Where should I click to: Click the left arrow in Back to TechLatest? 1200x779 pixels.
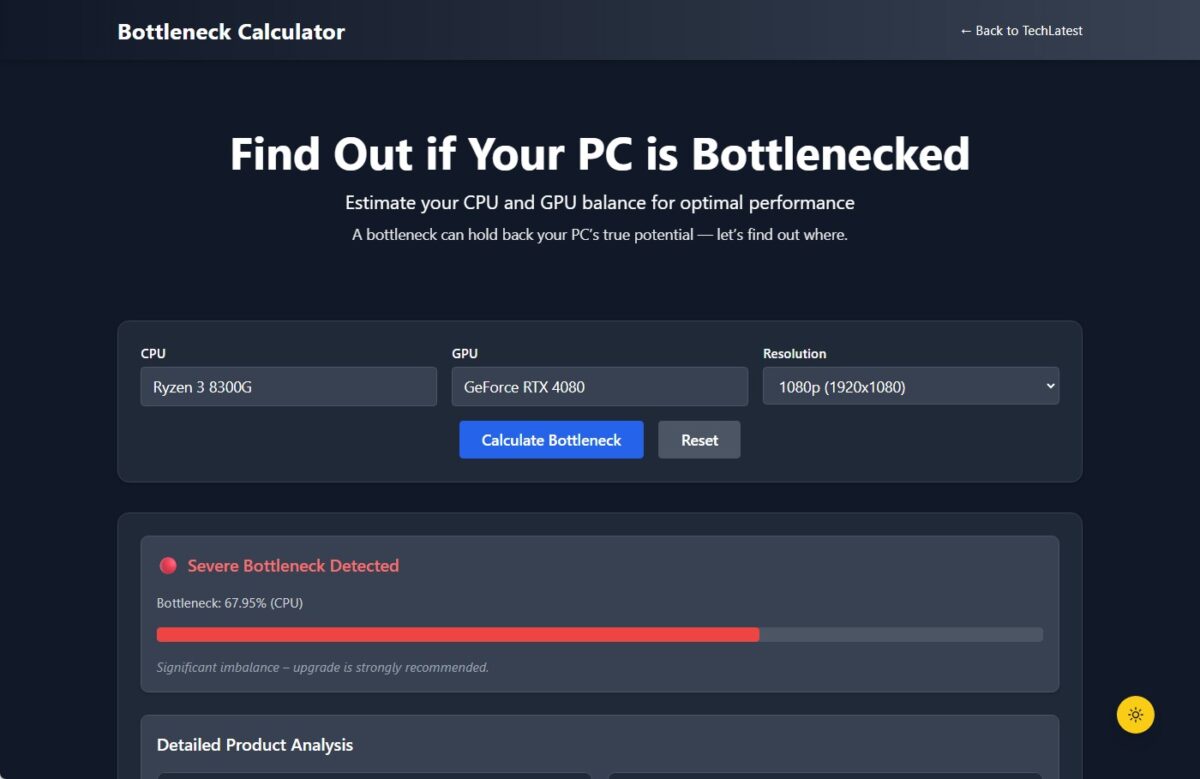[x=965, y=30]
